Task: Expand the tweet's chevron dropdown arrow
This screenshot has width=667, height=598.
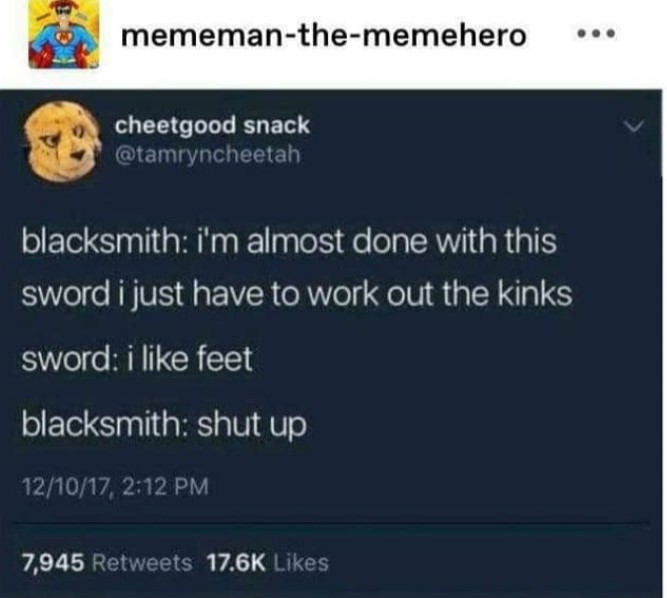Action: [634, 126]
